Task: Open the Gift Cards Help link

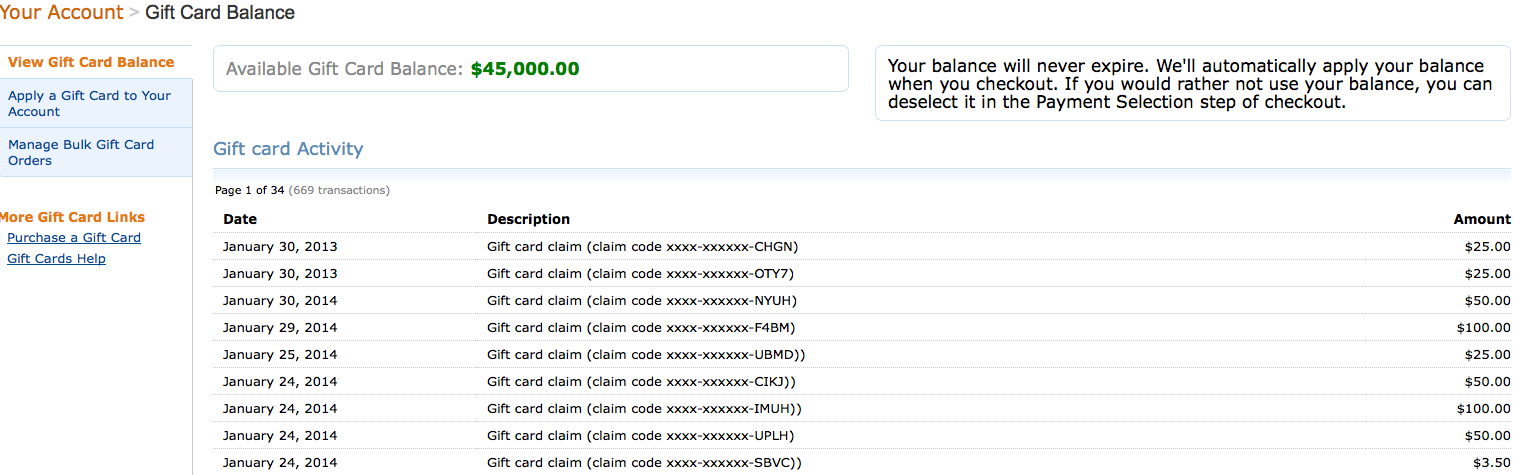Action: point(56,259)
